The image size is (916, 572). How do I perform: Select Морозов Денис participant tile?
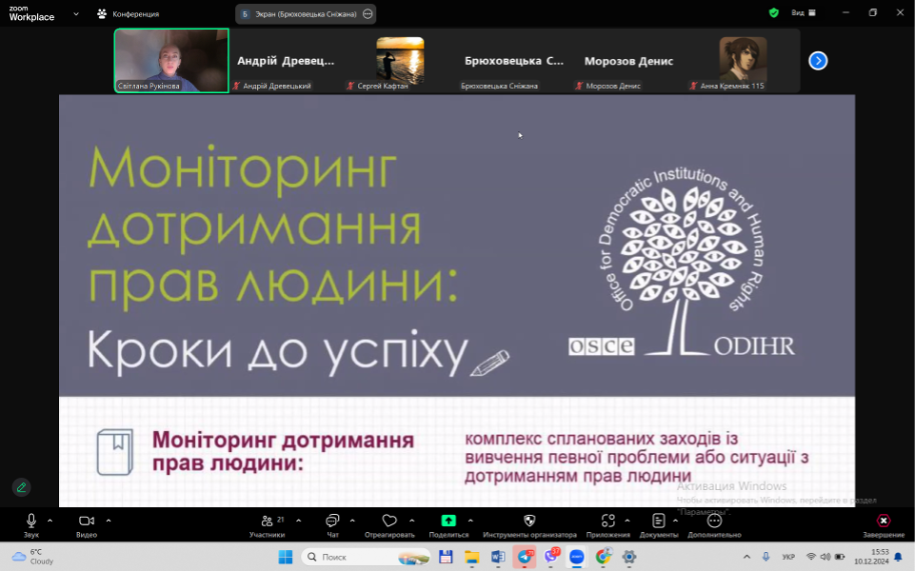[629, 61]
